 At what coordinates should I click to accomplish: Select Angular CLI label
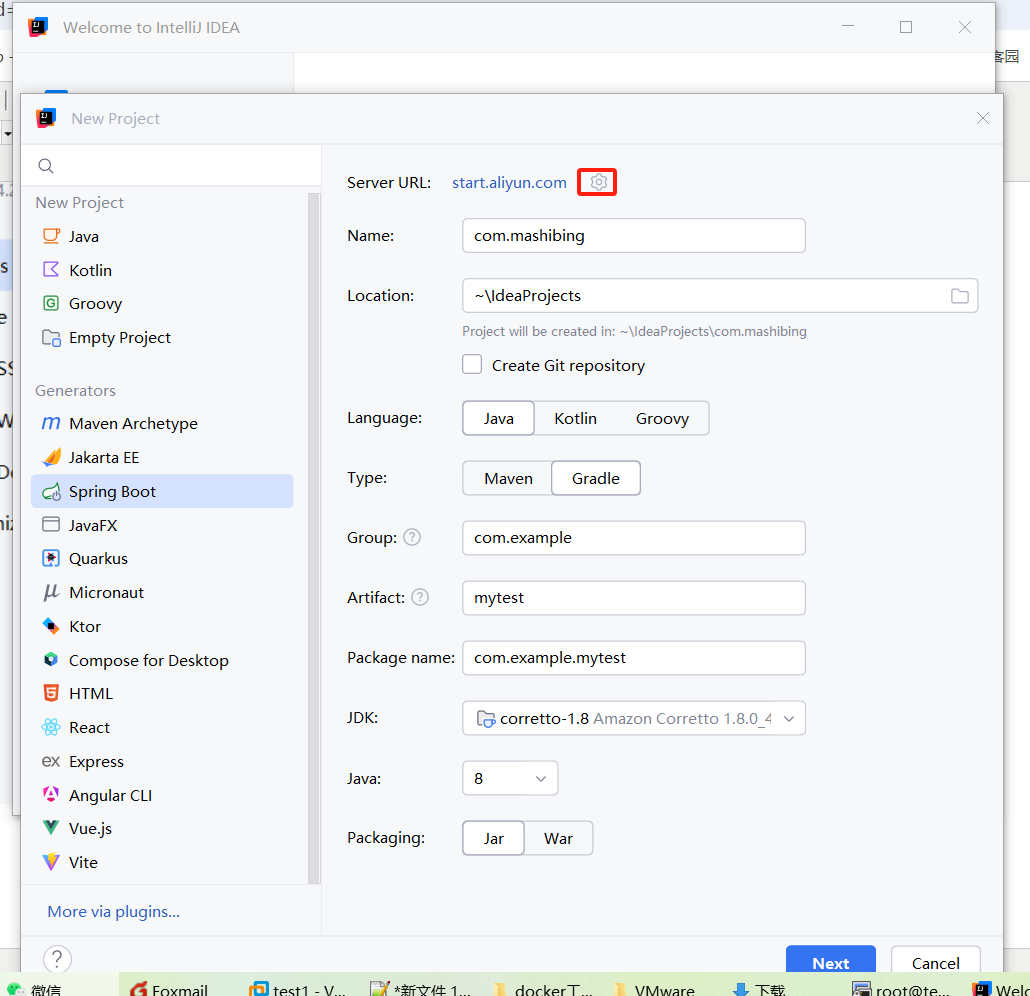click(x=110, y=795)
